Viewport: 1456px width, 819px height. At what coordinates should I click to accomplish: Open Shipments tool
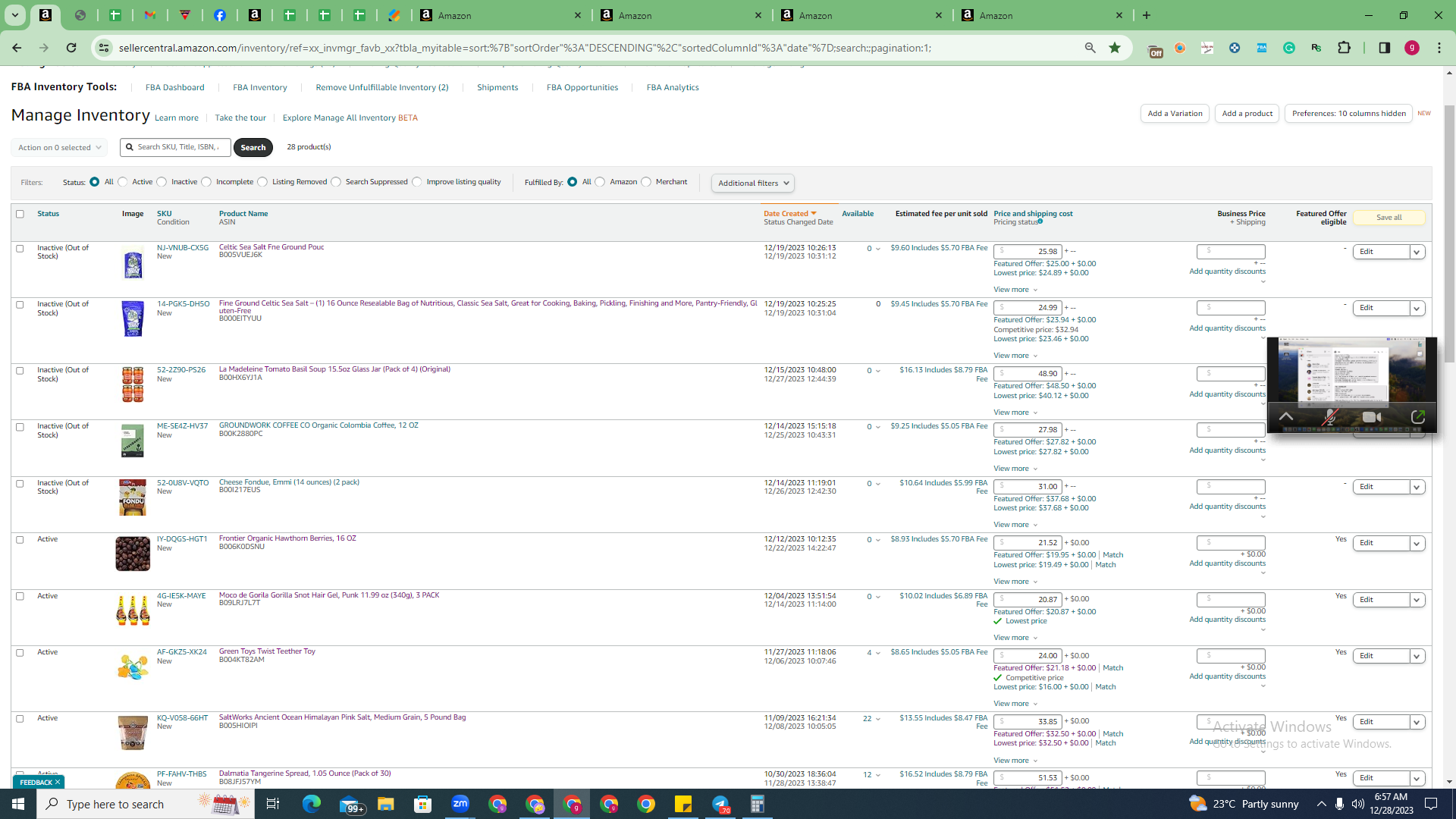click(x=497, y=87)
